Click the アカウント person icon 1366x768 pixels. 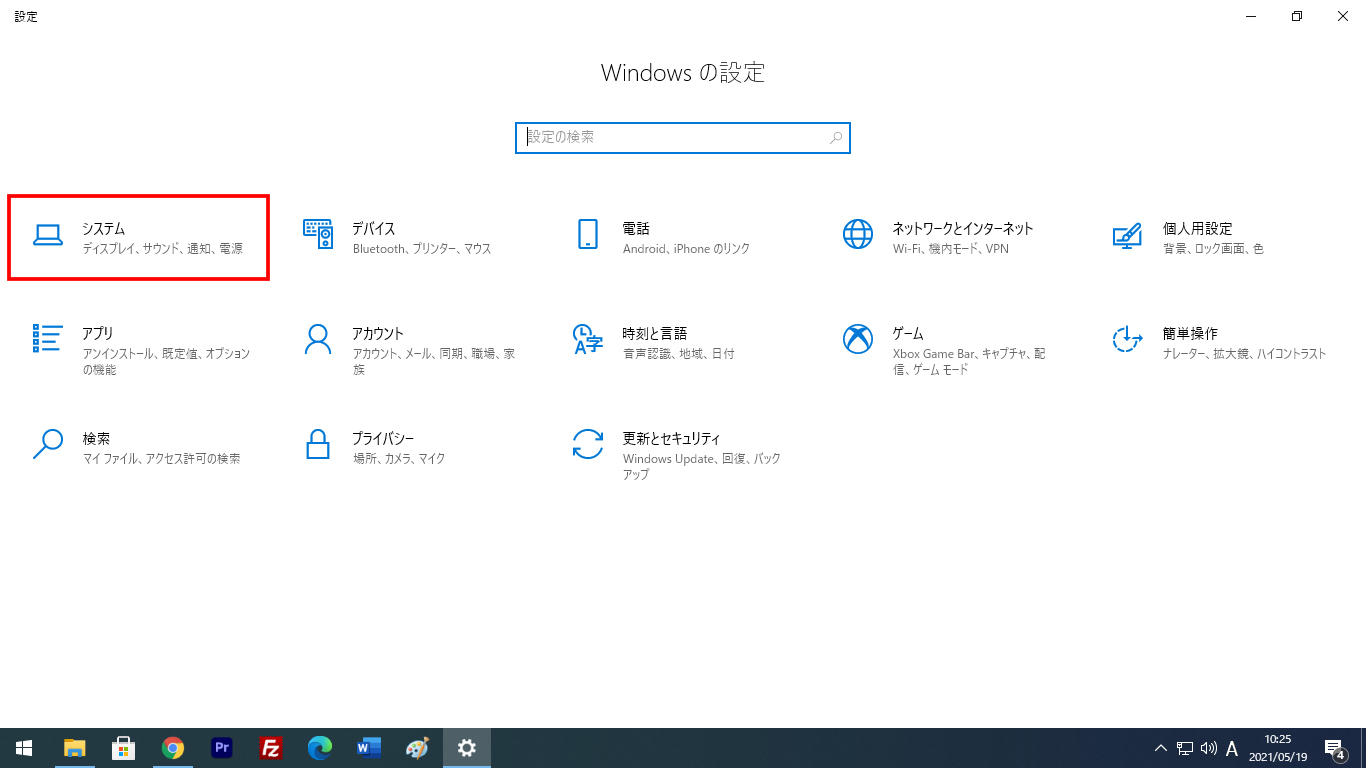click(318, 339)
